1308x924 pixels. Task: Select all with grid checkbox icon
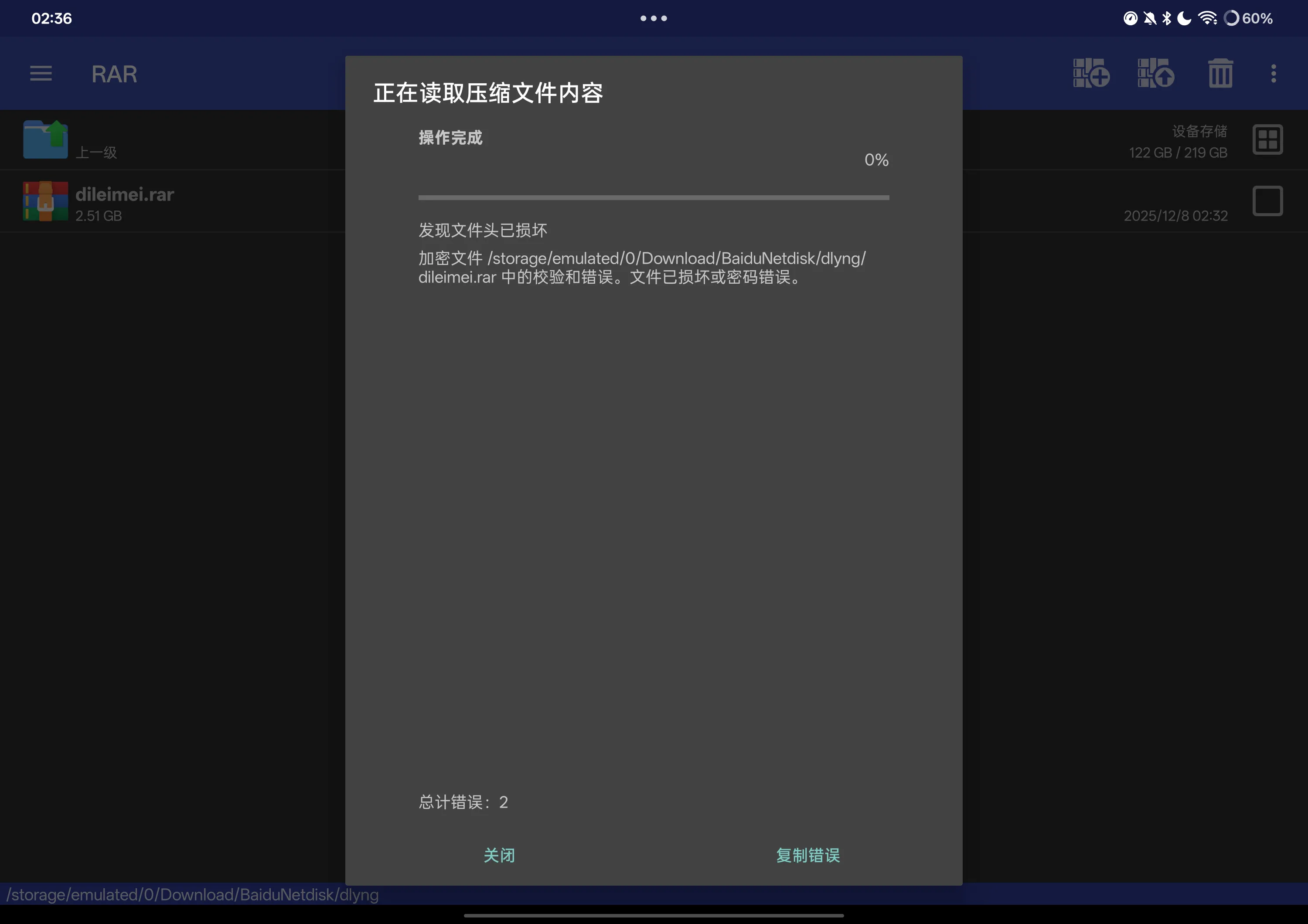(x=1267, y=139)
